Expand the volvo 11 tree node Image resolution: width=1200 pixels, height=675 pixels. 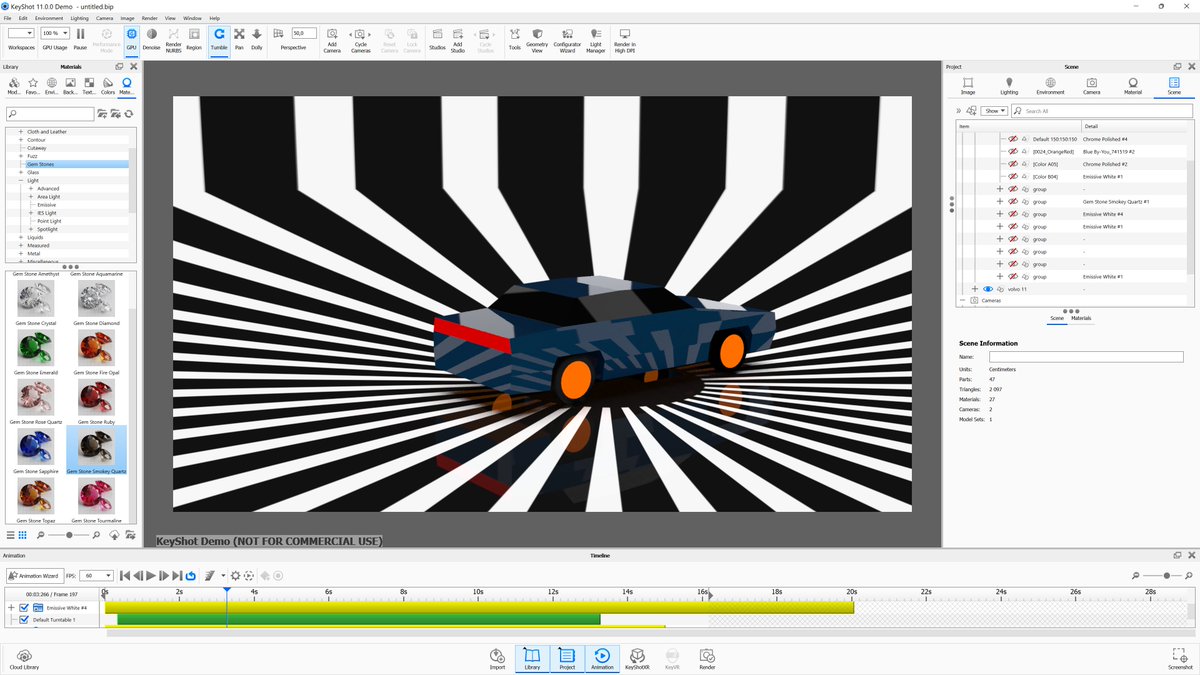(x=975, y=289)
